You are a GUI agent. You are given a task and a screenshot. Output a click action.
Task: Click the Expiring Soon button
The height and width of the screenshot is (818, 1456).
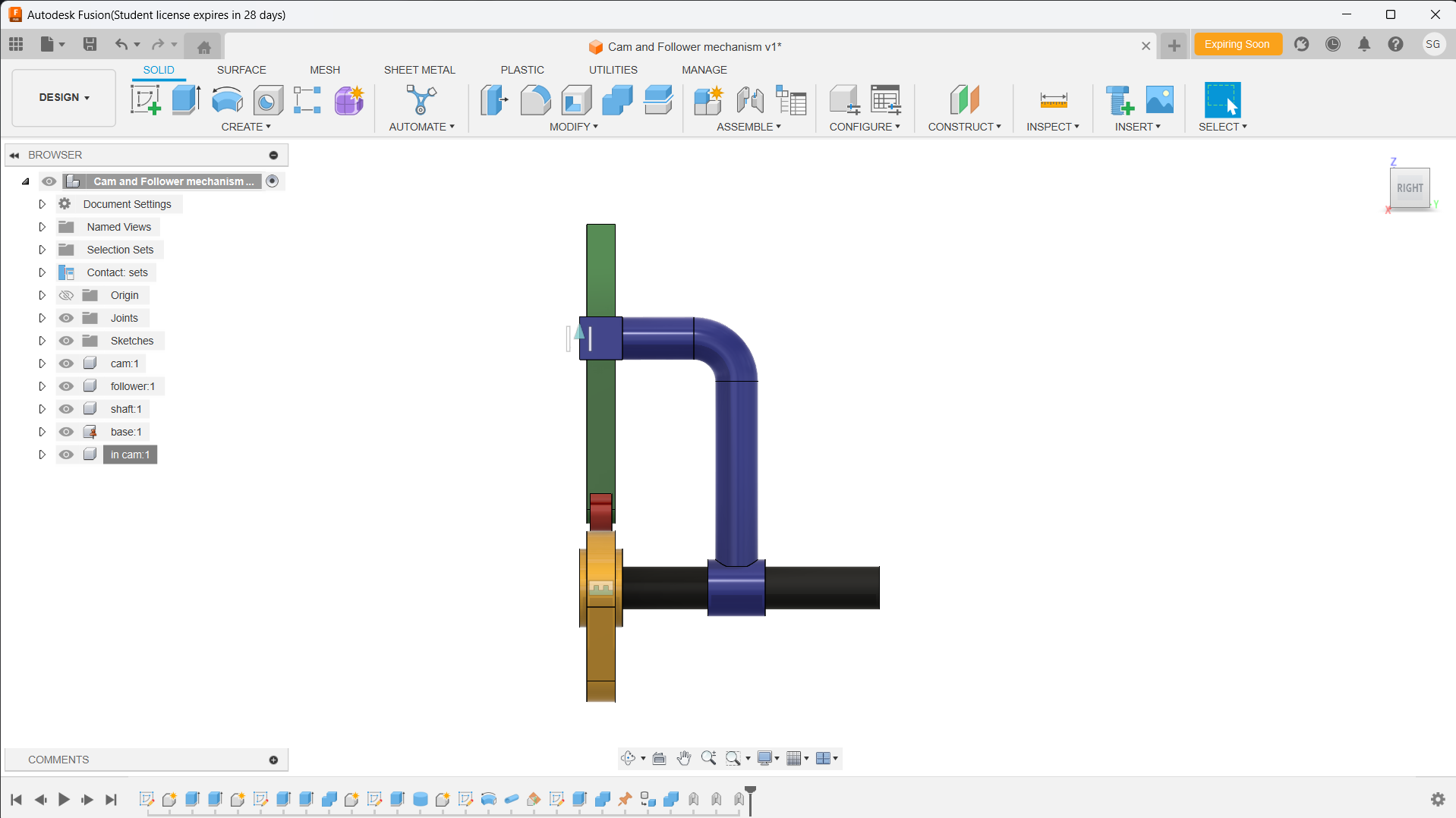pos(1237,44)
